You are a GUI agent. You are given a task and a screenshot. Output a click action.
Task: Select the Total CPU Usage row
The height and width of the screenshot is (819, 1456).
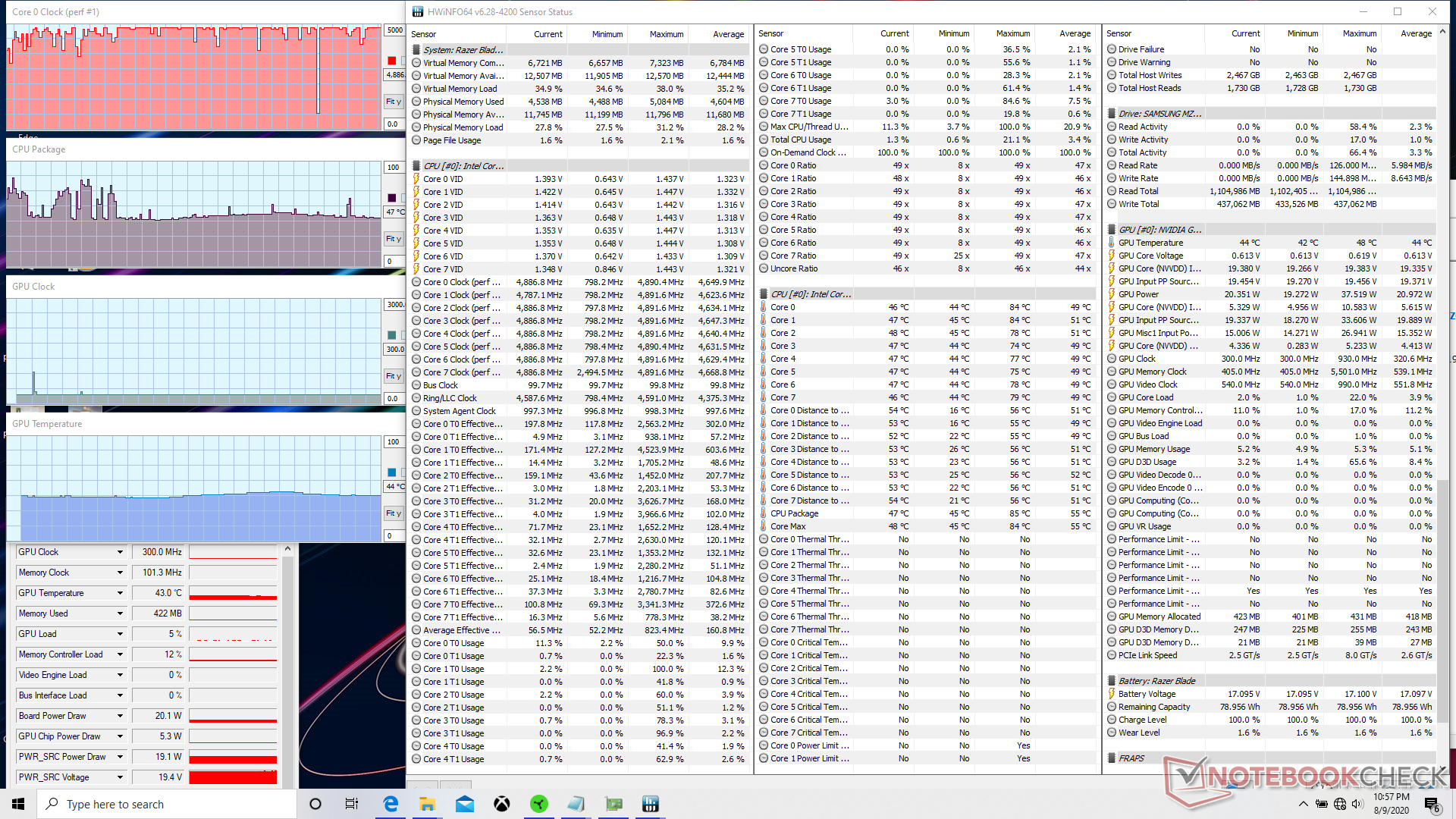point(927,140)
